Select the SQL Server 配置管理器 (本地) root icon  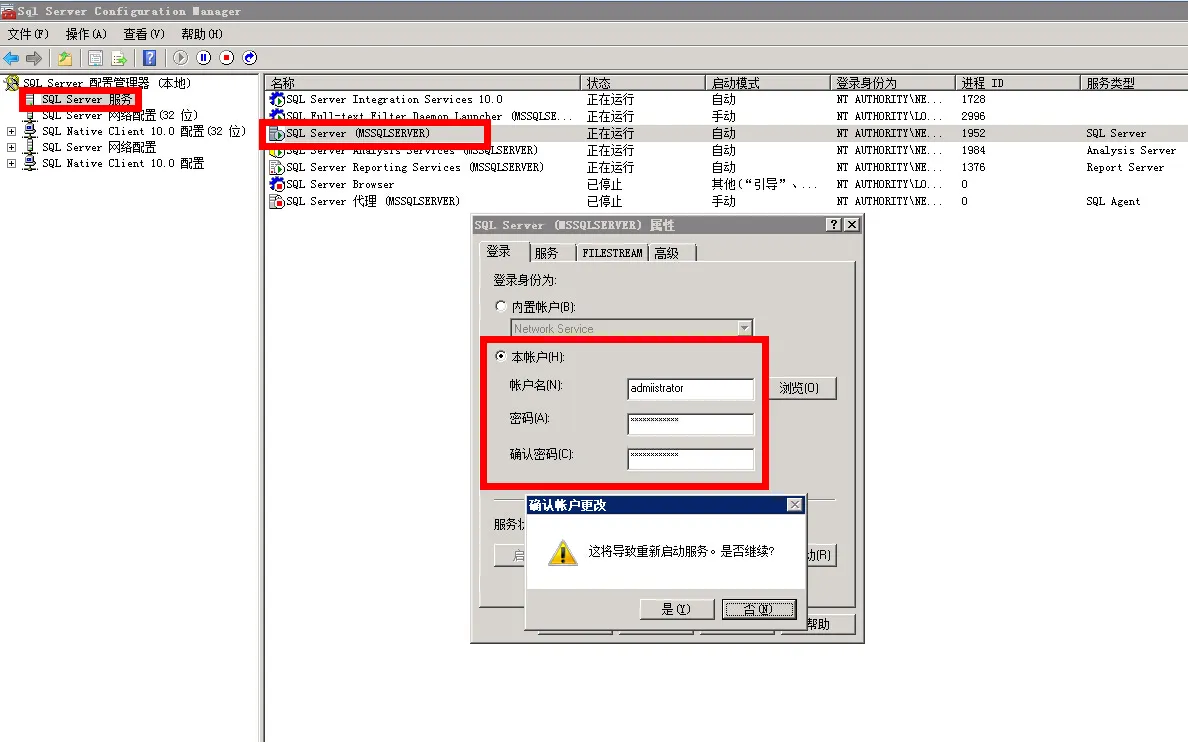coord(11,83)
